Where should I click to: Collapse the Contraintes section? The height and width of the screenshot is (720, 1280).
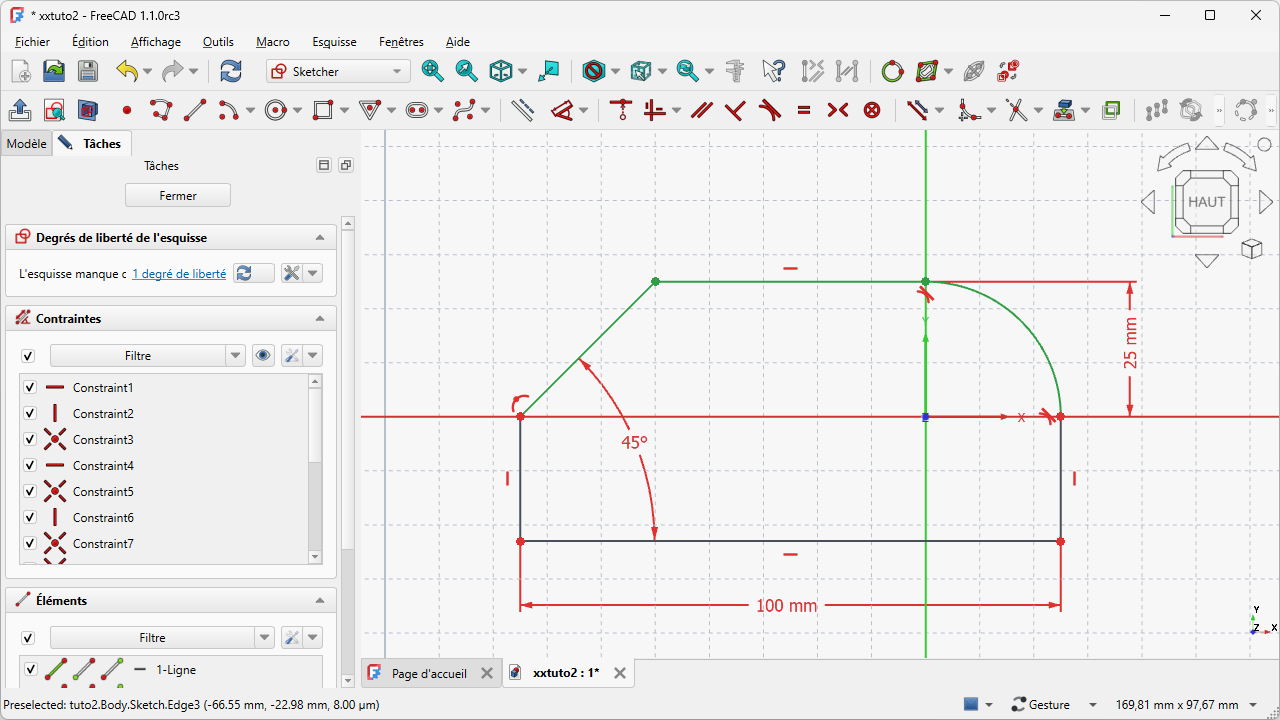pyautogui.click(x=320, y=319)
